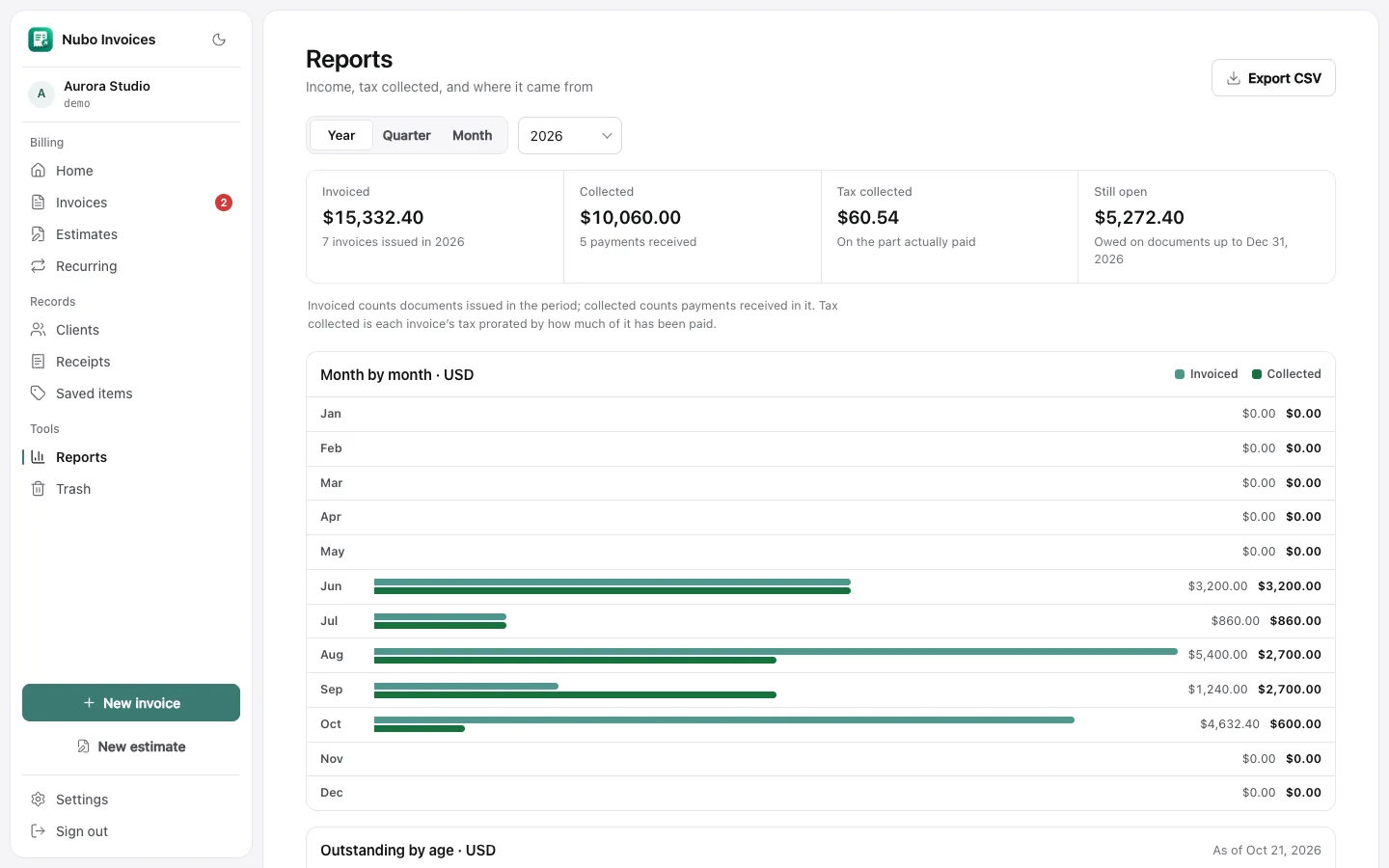
Task: Open Invoices via its document icon
Action: coord(39,203)
